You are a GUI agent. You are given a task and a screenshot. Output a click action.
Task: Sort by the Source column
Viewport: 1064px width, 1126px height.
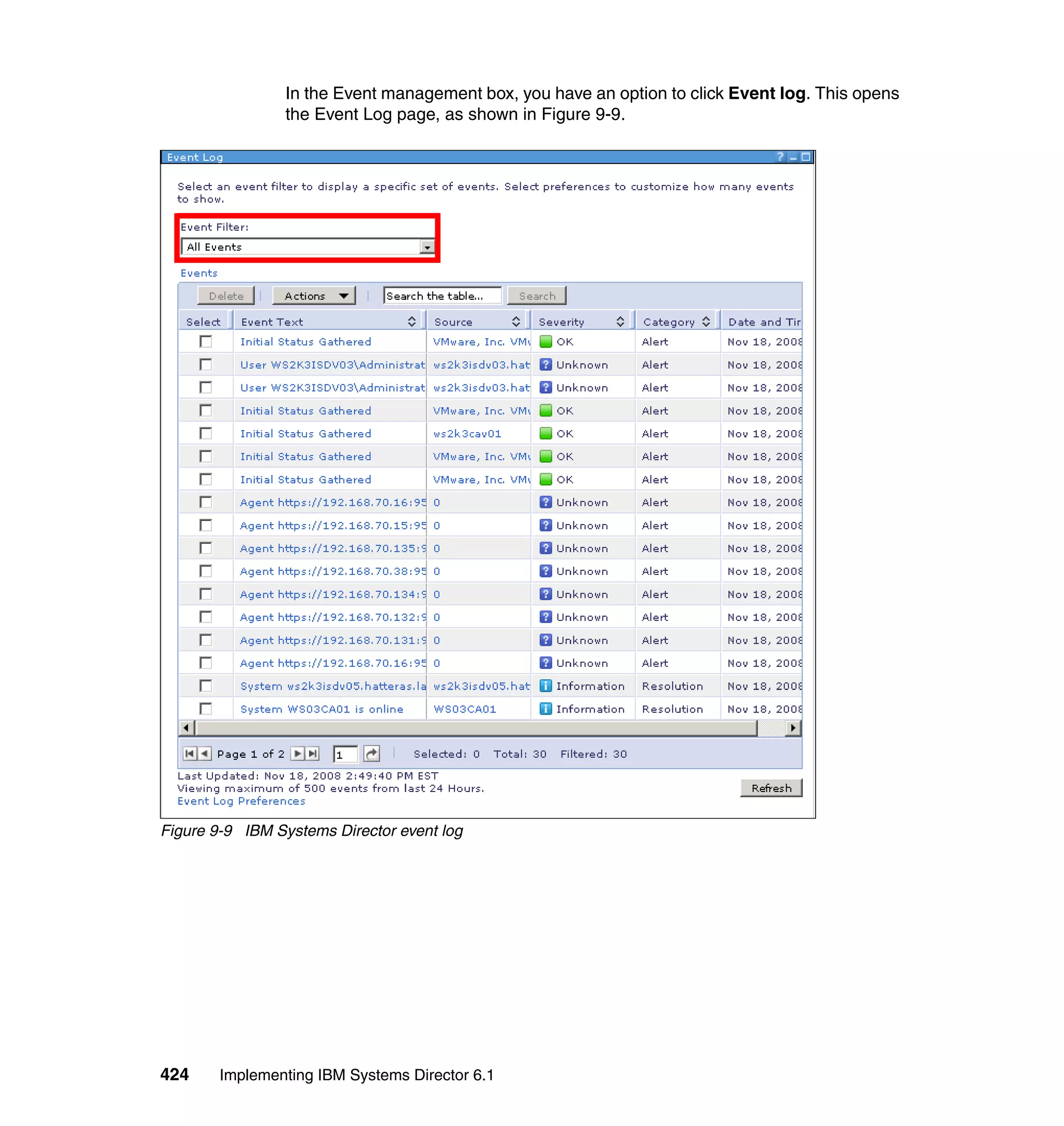pyautogui.click(x=516, y=321)
